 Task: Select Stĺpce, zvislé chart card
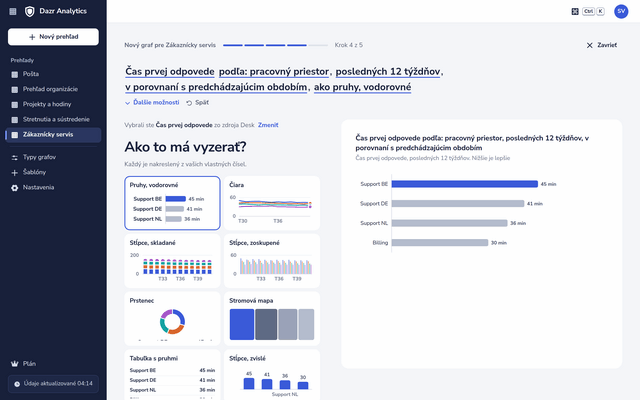[272, 375]
